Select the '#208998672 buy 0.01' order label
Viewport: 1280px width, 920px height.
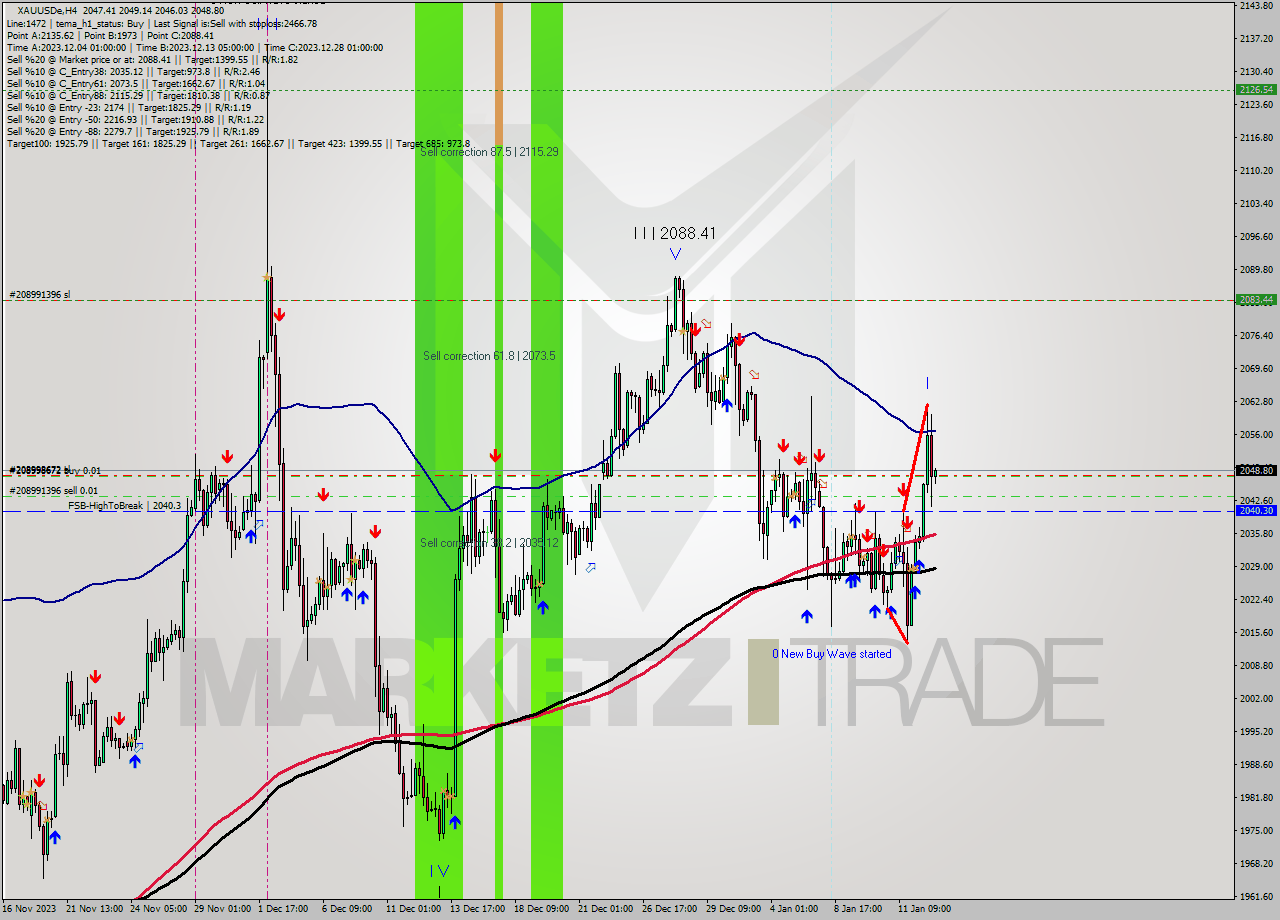[x=55, y=470]
